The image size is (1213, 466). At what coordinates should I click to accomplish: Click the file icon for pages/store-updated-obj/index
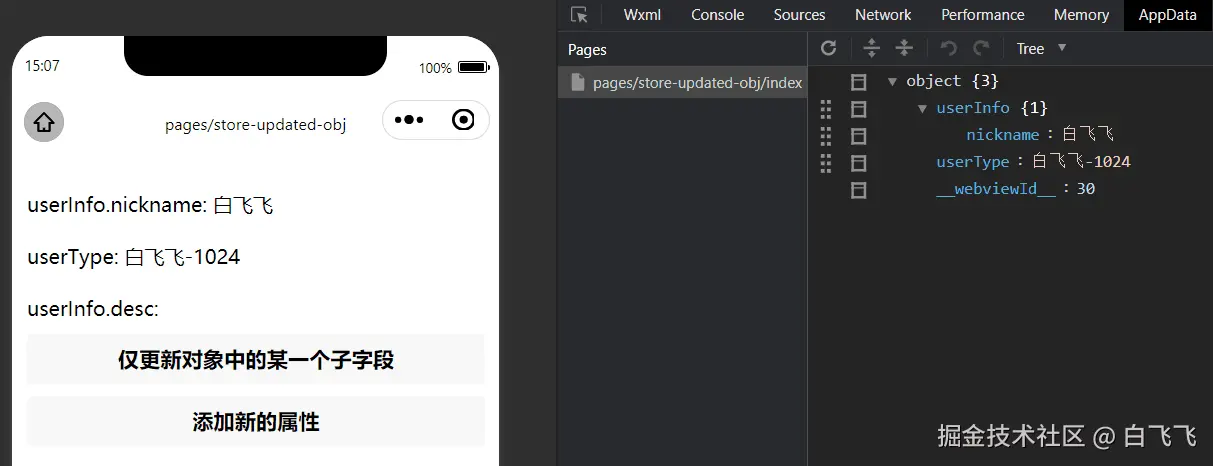pyautogui.click(x=578, y=83)
